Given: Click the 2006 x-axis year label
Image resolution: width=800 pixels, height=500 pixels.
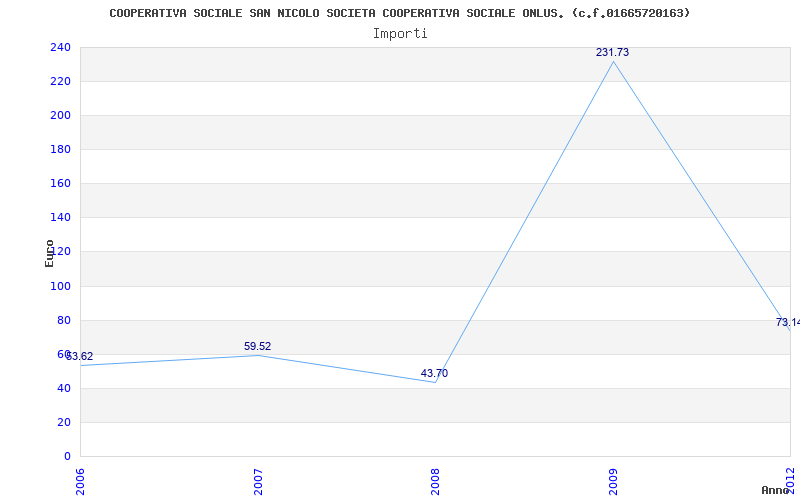Looking at the screenshot, I should click(x=80, y=481).
